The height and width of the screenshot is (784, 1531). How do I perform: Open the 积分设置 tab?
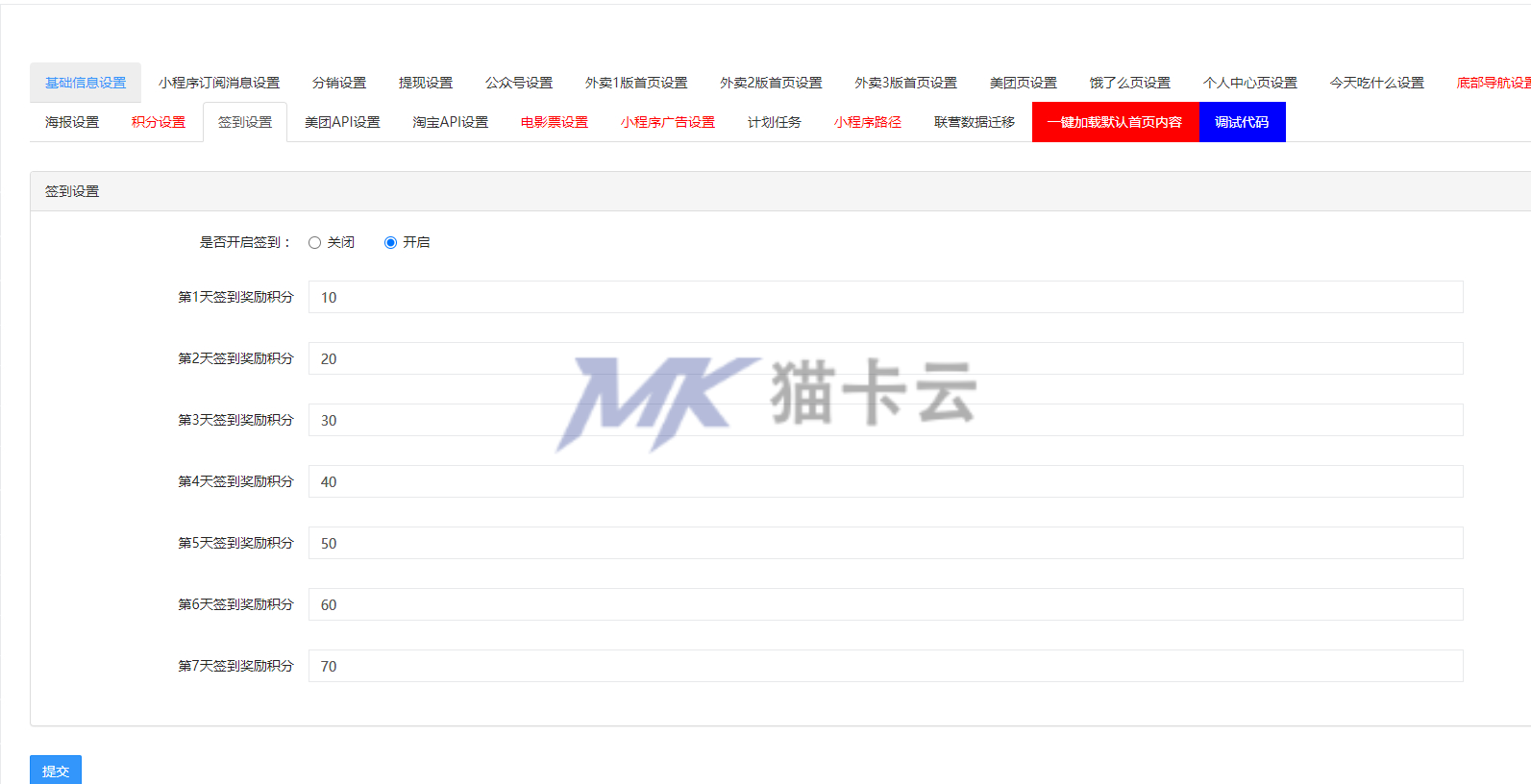click(x=159, y=122)
